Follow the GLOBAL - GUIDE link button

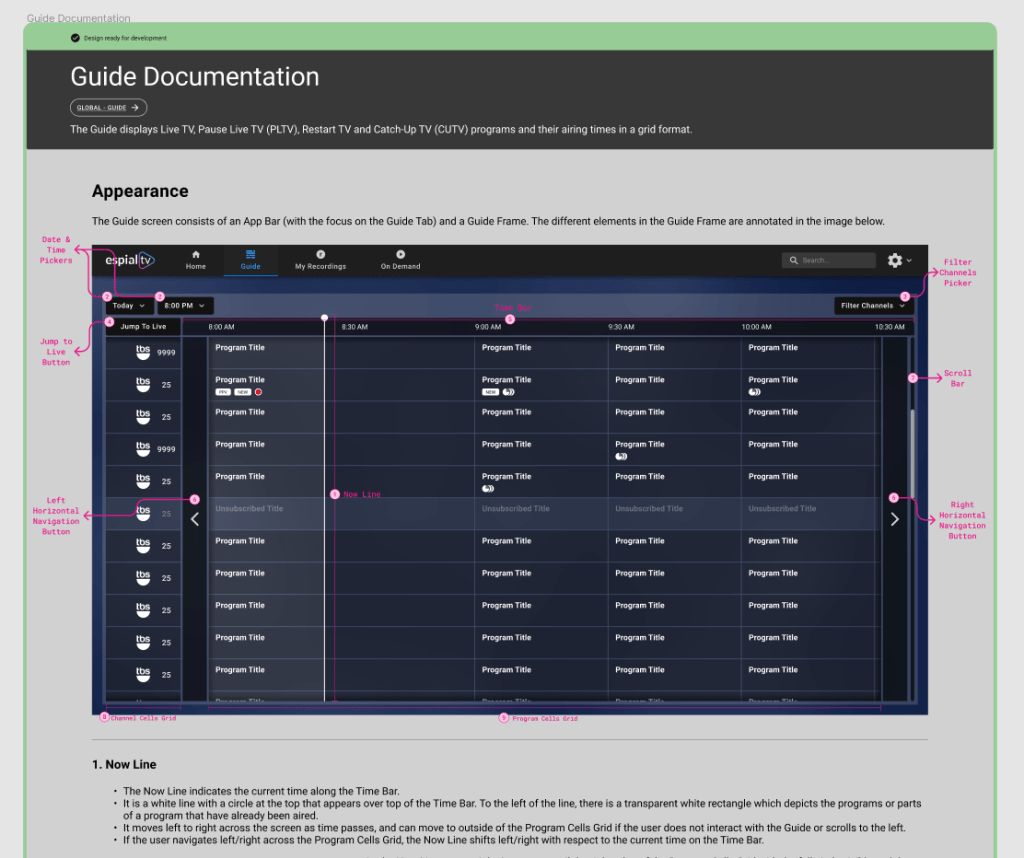click(x=108, y=108)
